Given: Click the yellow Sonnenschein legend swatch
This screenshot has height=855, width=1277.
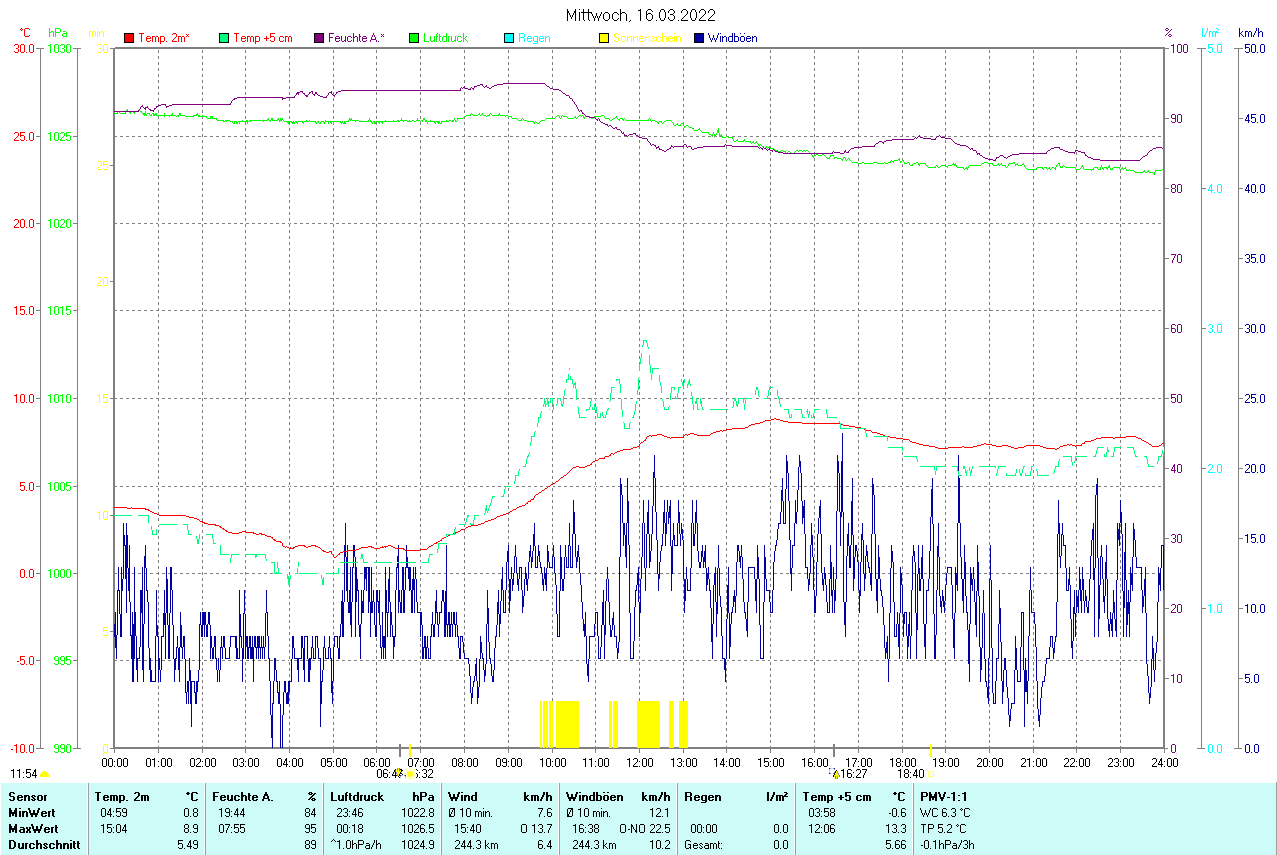Looking at the screenshot, I should coord(604,38).
